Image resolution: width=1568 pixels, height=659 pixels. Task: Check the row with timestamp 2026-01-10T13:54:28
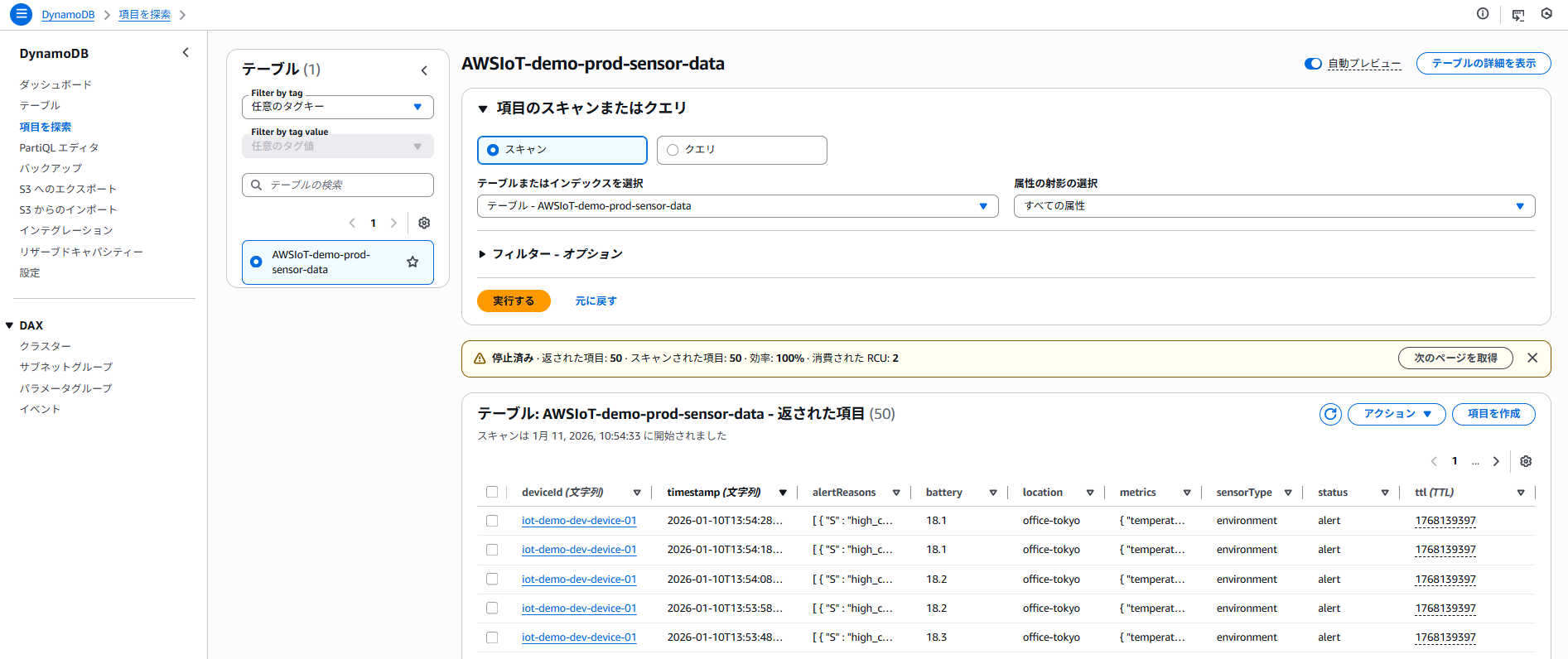[492, 521]
